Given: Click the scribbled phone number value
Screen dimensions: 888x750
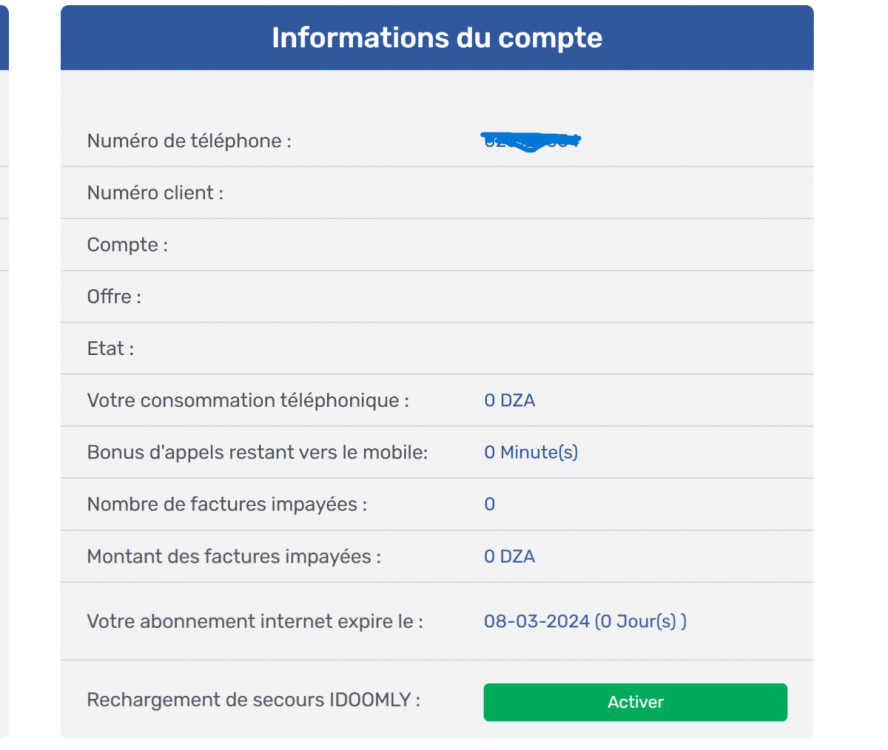Looking at the screenshot, I should tap(531, 140).
